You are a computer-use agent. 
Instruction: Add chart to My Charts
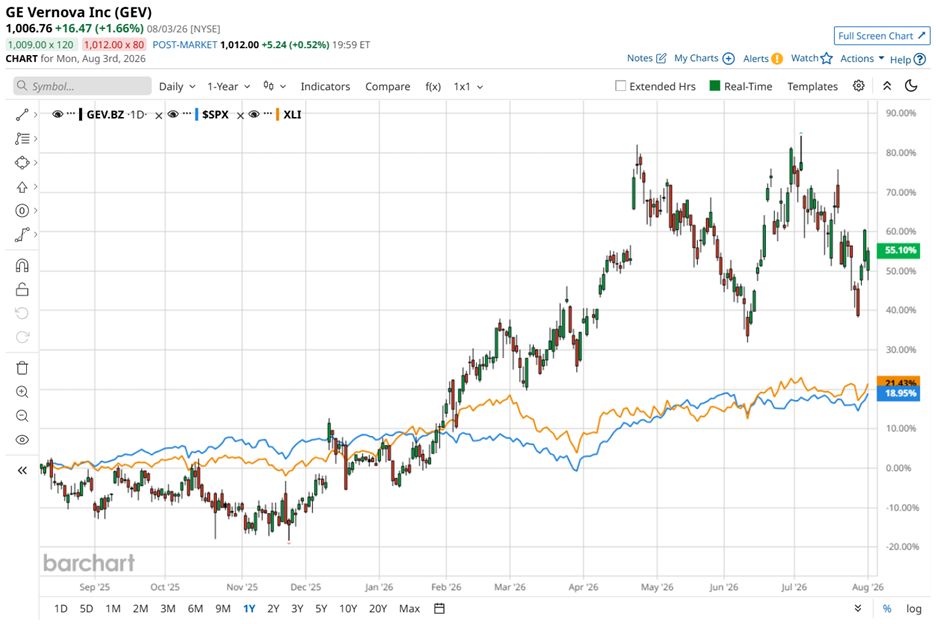pyautogui.click(x=704, y=58)
